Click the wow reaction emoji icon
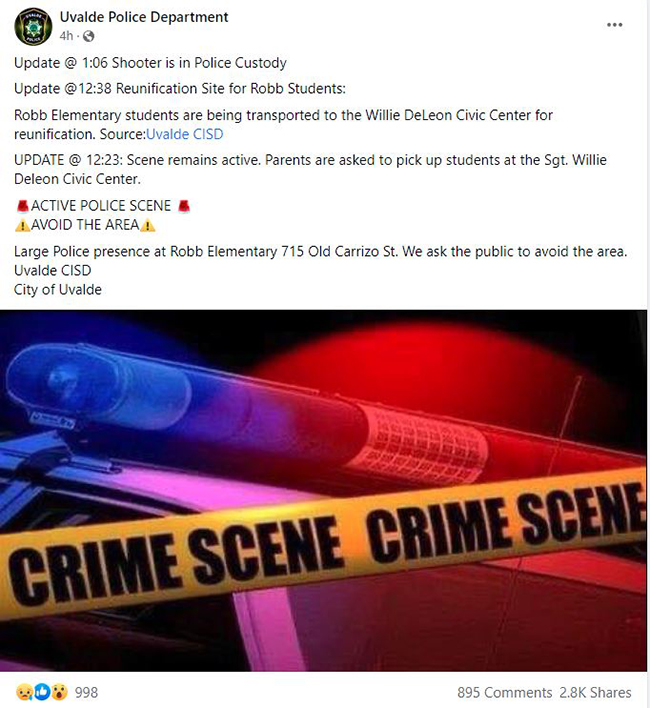650x708 pixels. [x=59, y=692]
